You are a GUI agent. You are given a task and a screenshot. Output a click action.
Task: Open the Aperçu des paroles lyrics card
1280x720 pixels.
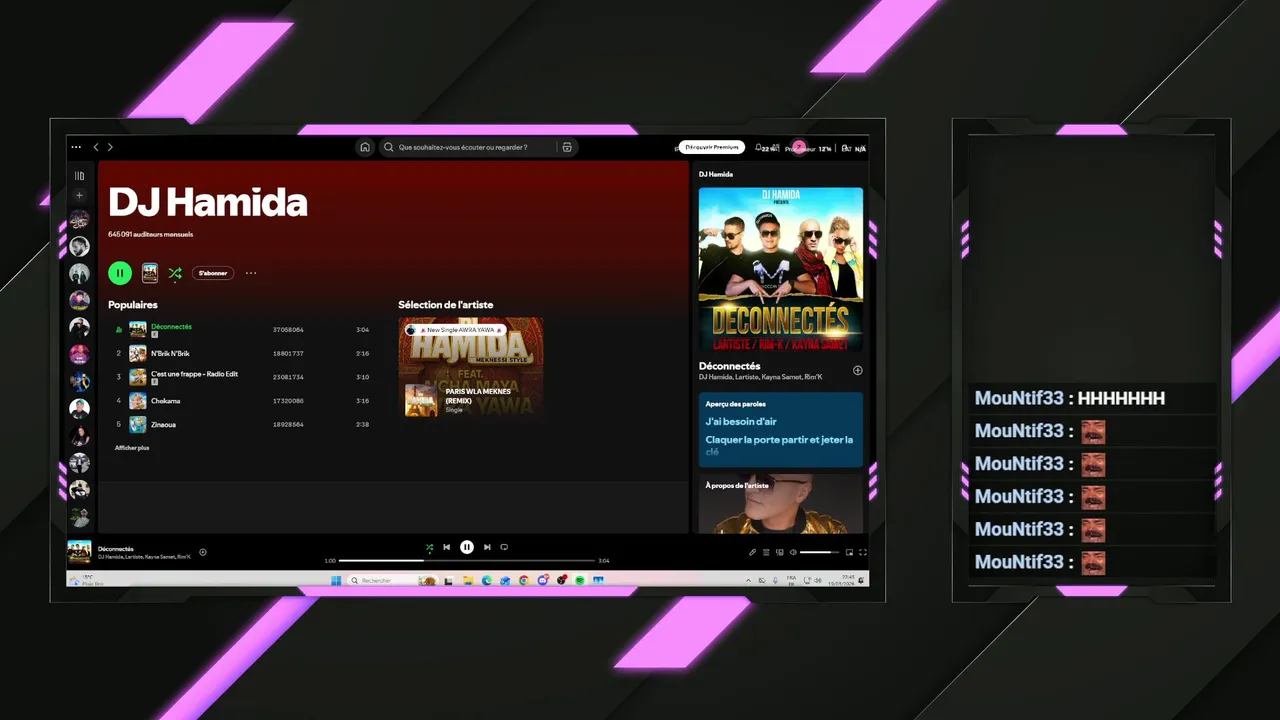click(780, 429)
